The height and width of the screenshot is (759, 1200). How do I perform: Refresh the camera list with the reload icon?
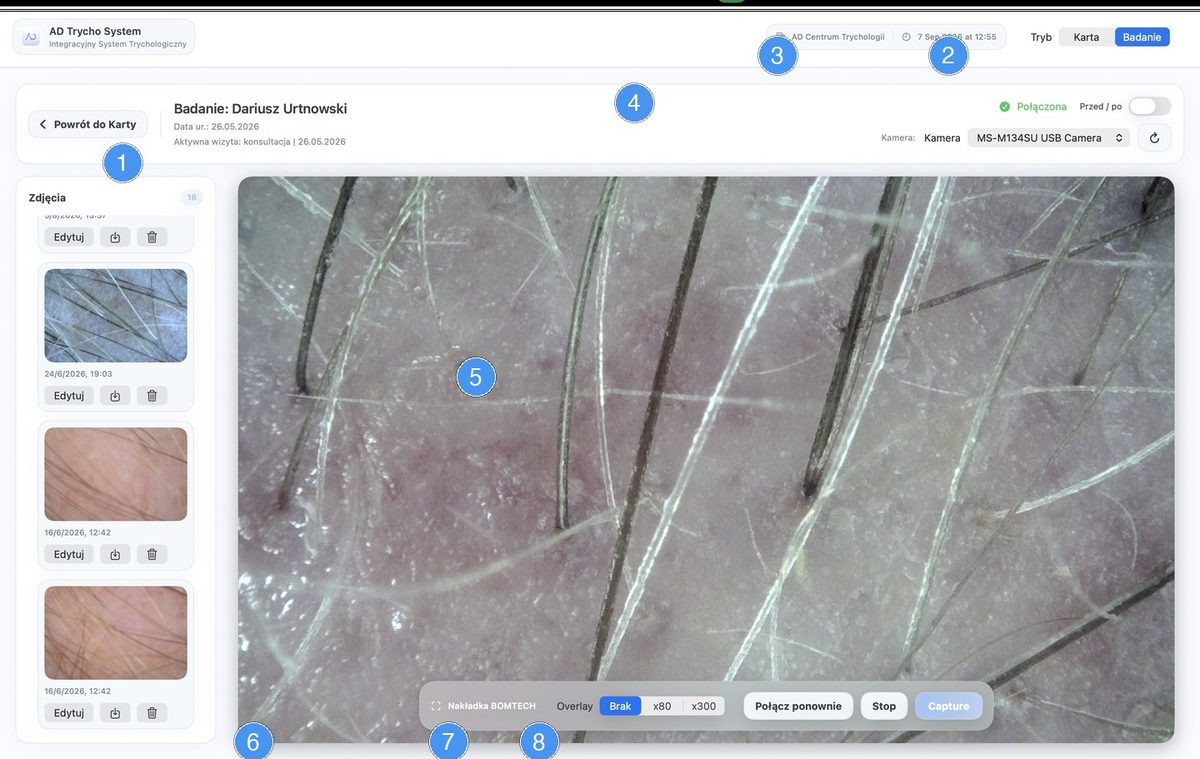(x=1154, y=138)
